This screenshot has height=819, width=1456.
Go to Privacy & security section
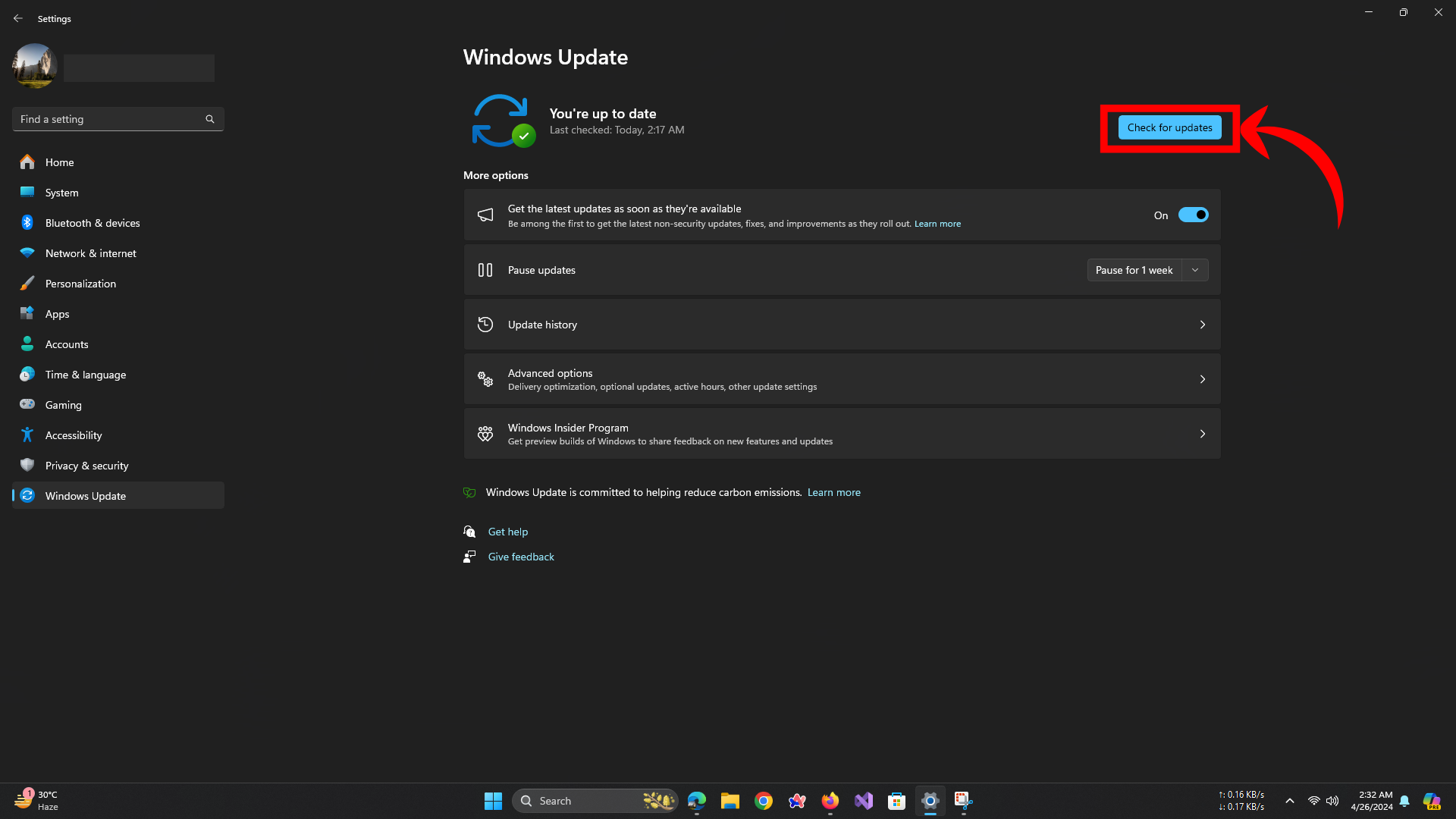point(86,466)
